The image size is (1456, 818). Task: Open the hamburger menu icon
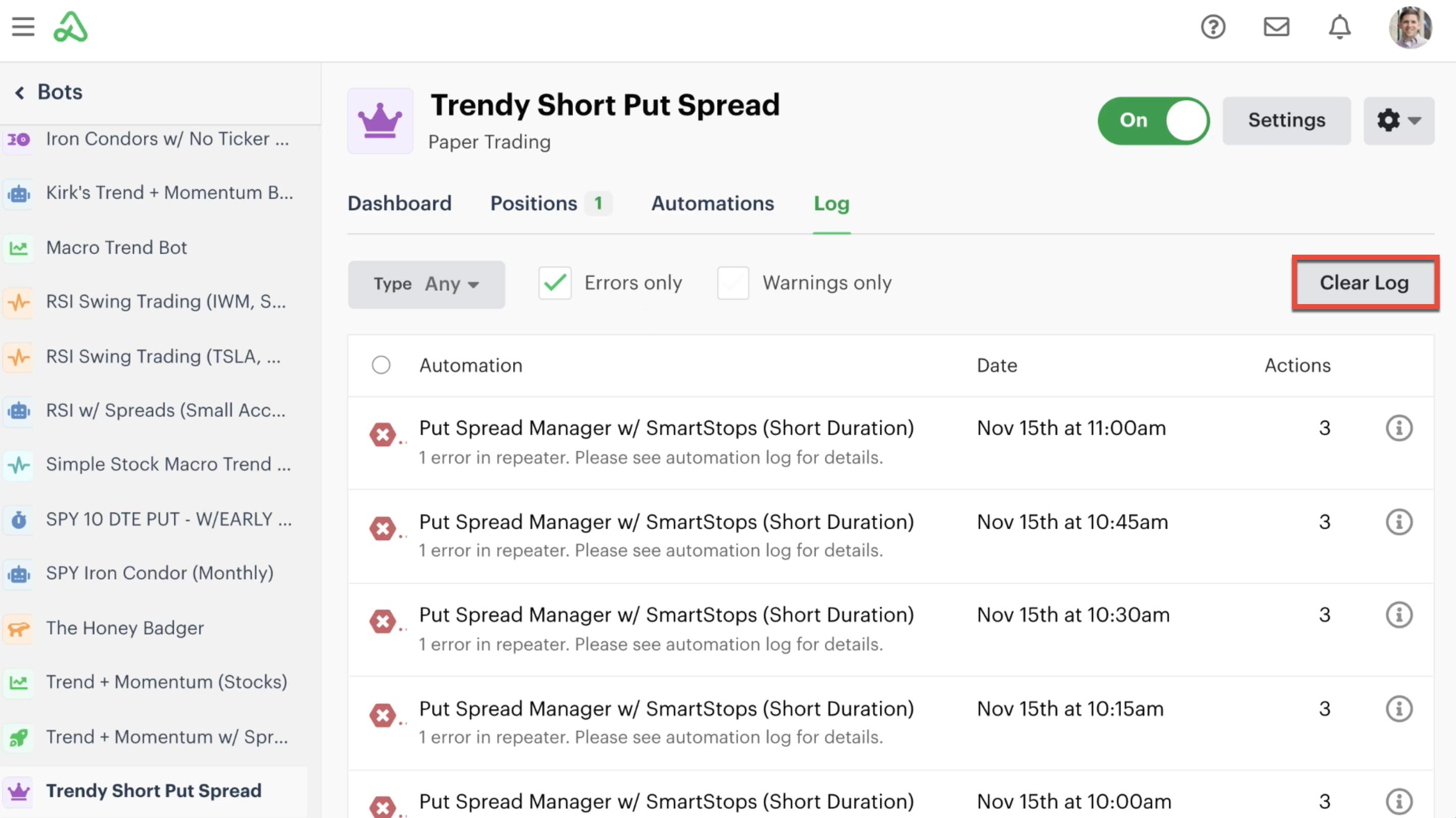(x=23, y=26)
